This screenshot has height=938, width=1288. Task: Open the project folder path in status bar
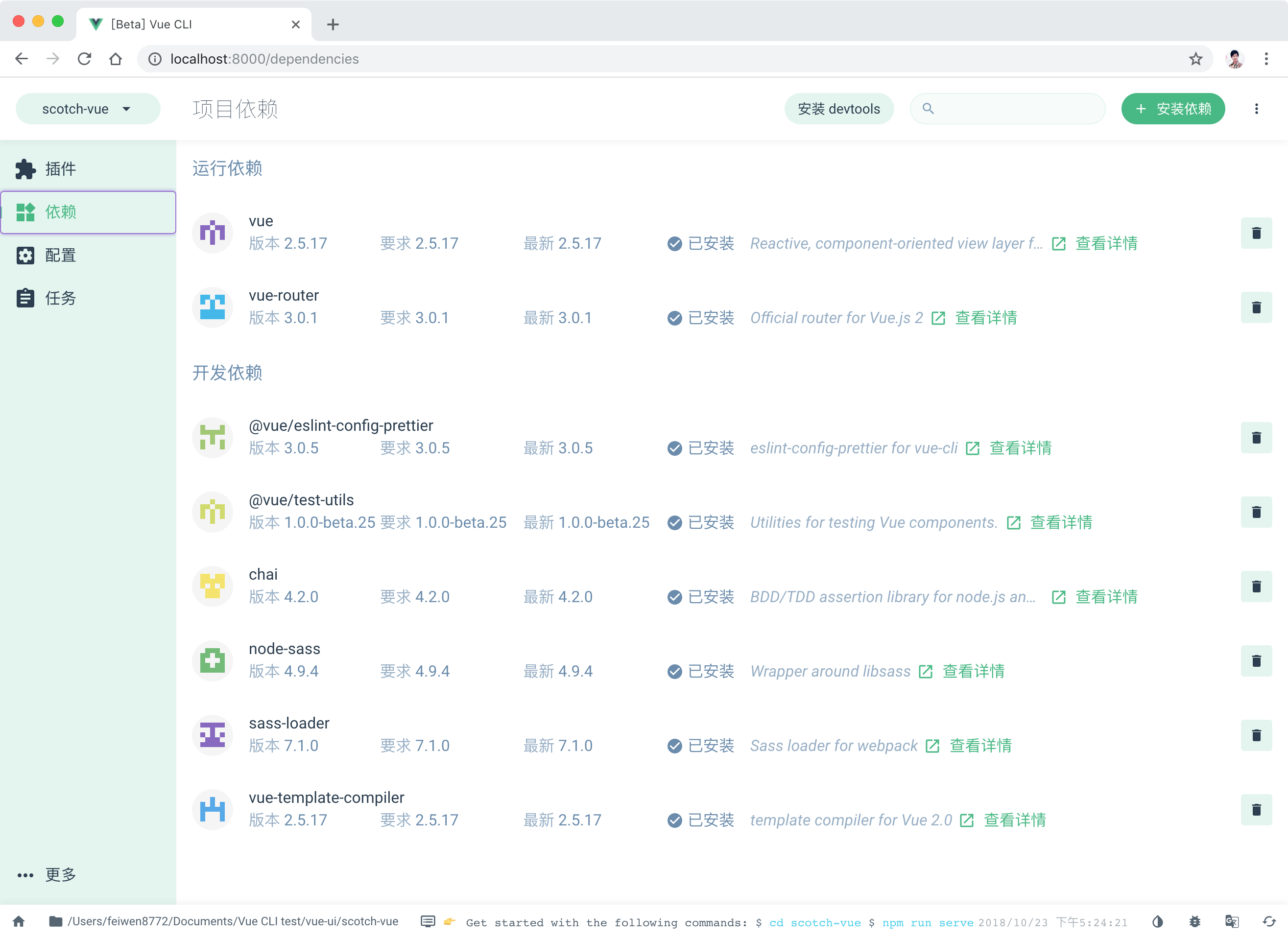[224, 921]
